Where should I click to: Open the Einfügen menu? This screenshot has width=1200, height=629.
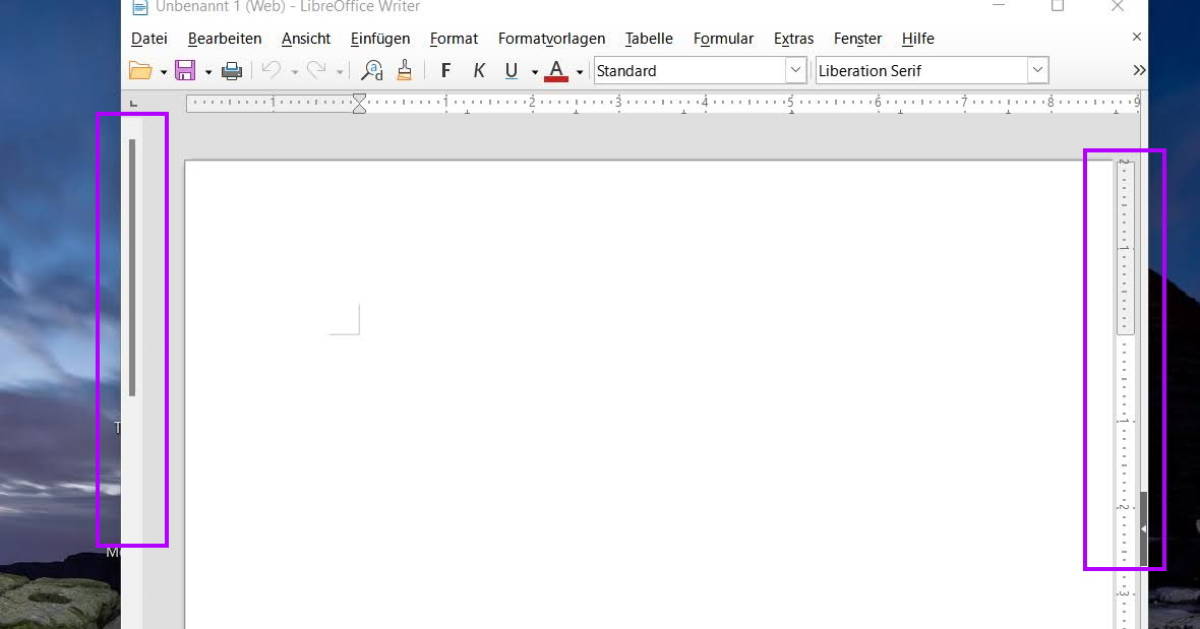coord(379,38)
